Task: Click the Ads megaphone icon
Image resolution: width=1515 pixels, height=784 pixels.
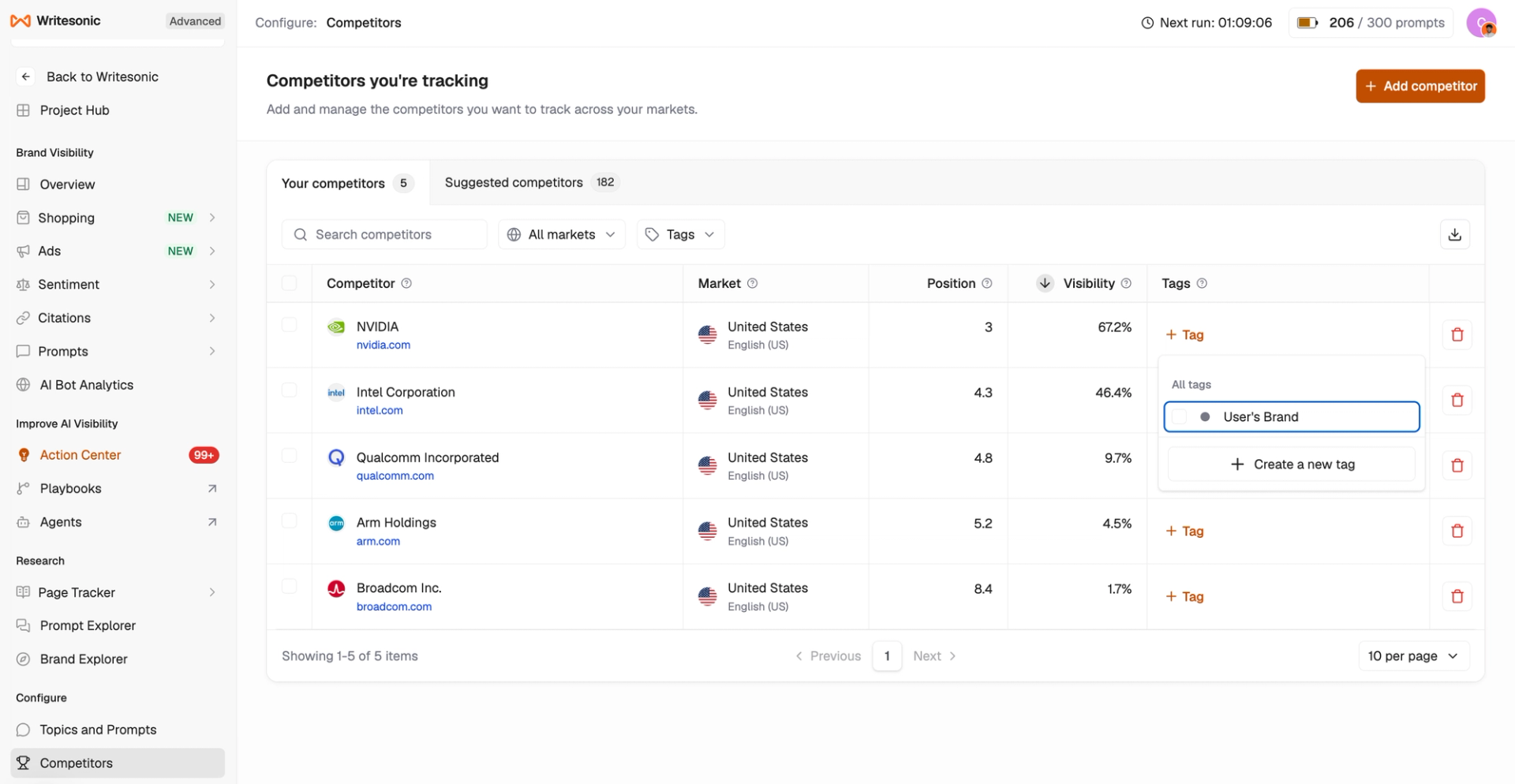Action: click(x=23, y=251)
